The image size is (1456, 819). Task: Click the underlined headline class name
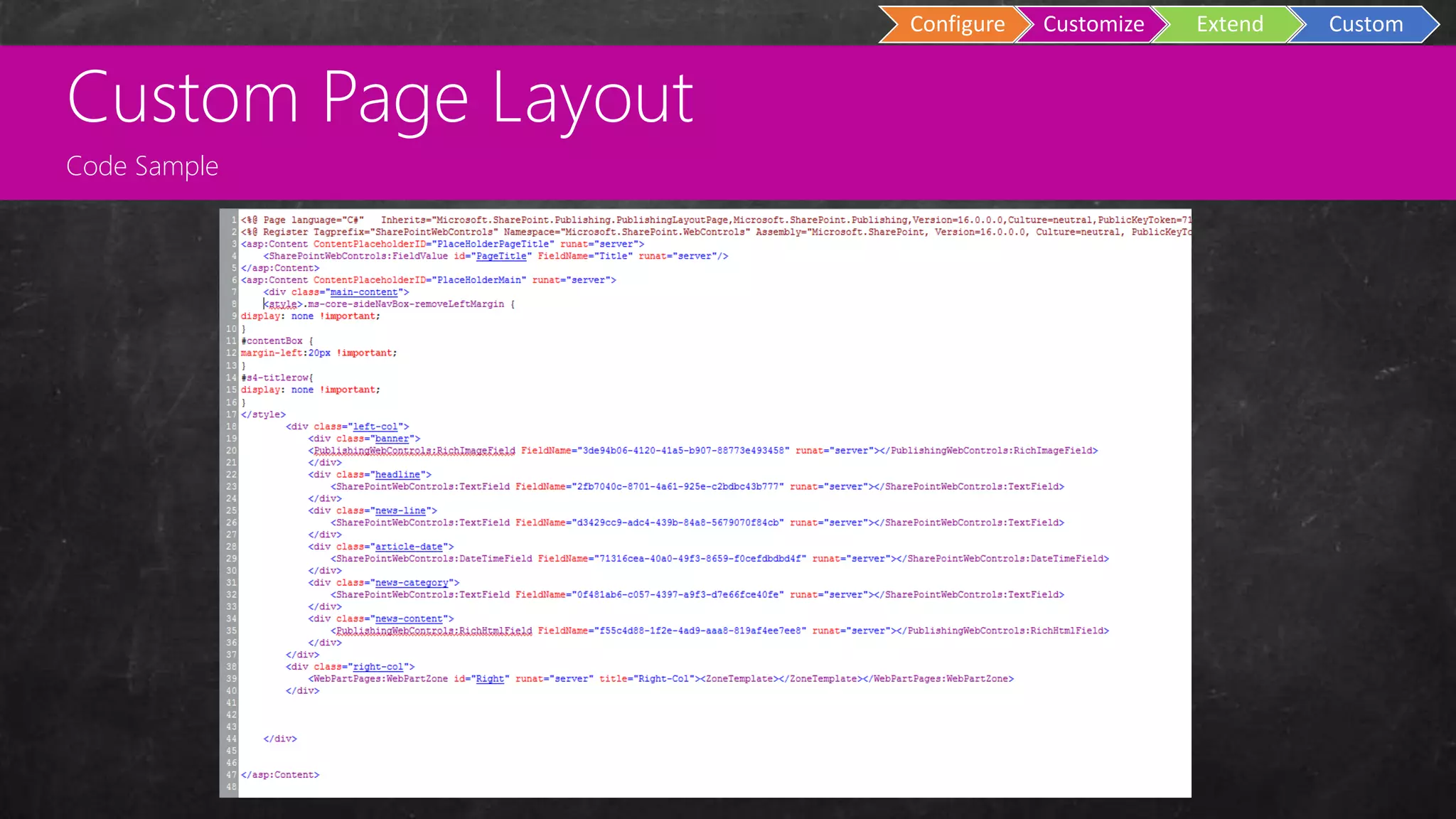(x=397, y=474)
